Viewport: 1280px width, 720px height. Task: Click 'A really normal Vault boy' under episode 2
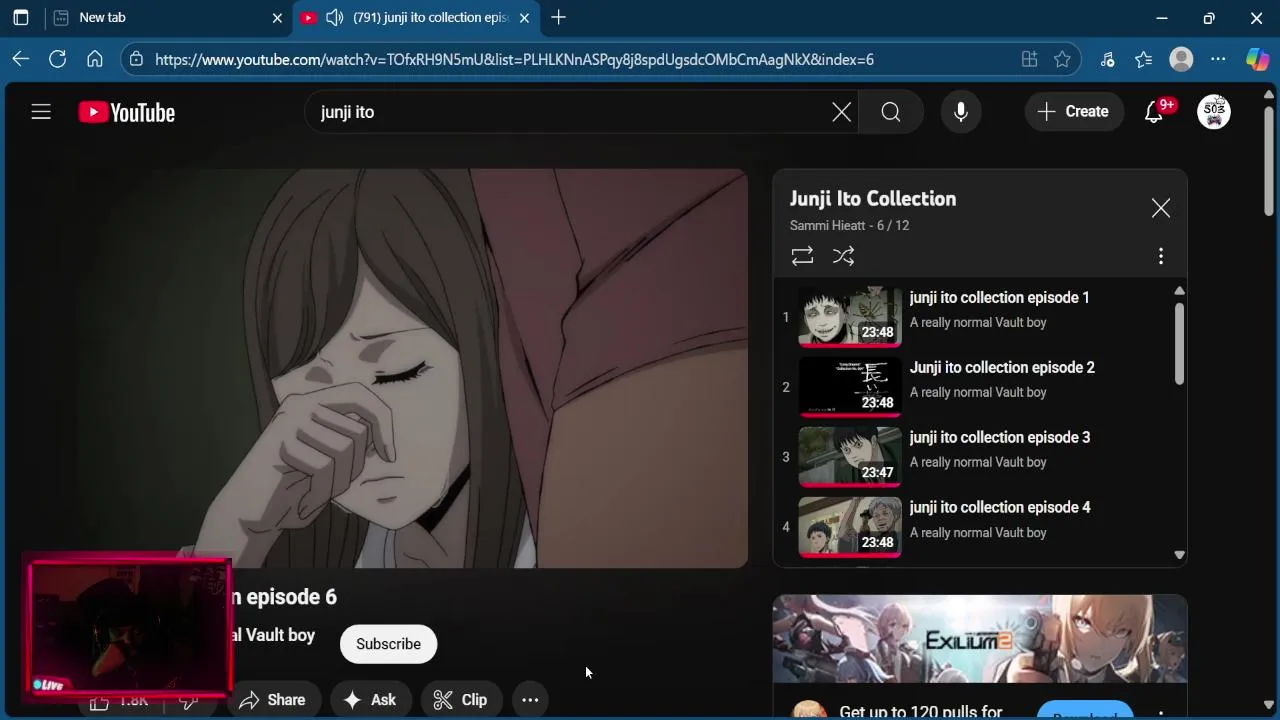(978, 392)
